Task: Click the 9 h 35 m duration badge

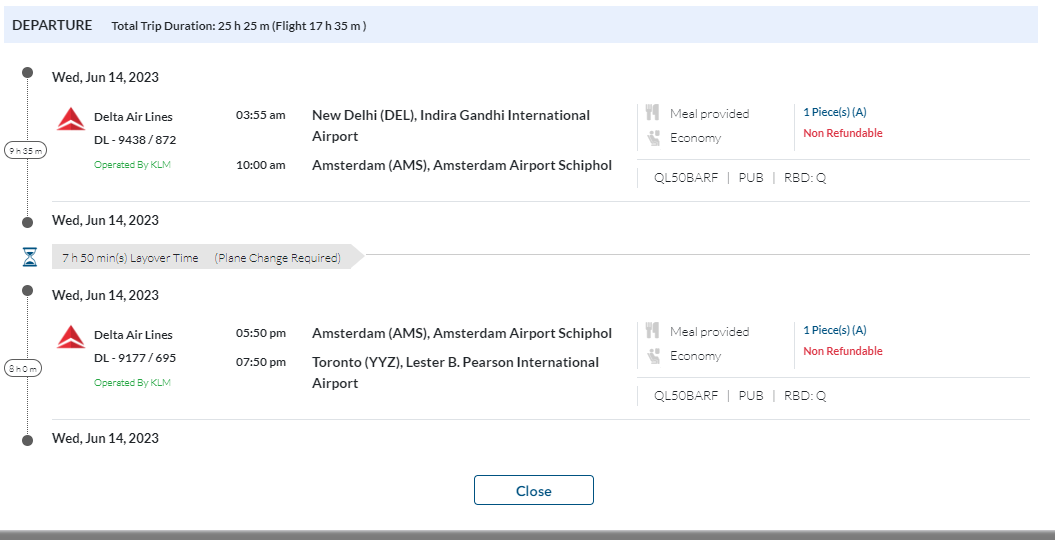Action: (x=25, y=151)
